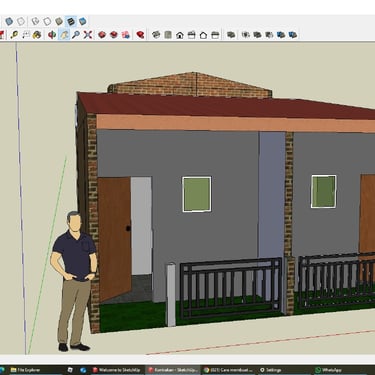Screen dimensions: 375x375
Task: Switch to the Chrome taskbar window
Action: [229, 370]
